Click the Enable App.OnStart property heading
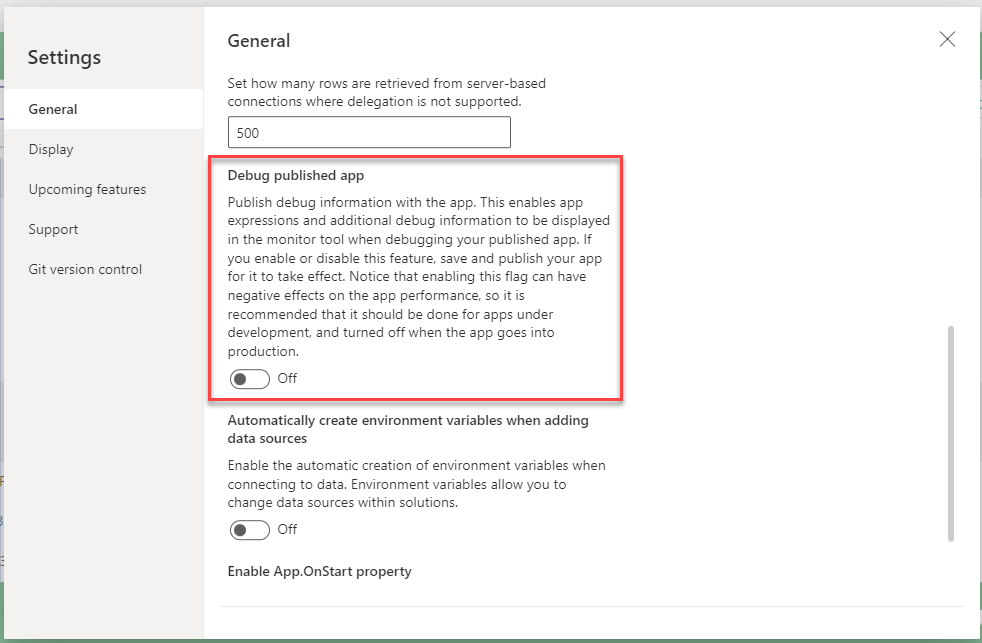The width and height of the screenshot is (982, 643). pyautogui.click(x=319, y=572)
